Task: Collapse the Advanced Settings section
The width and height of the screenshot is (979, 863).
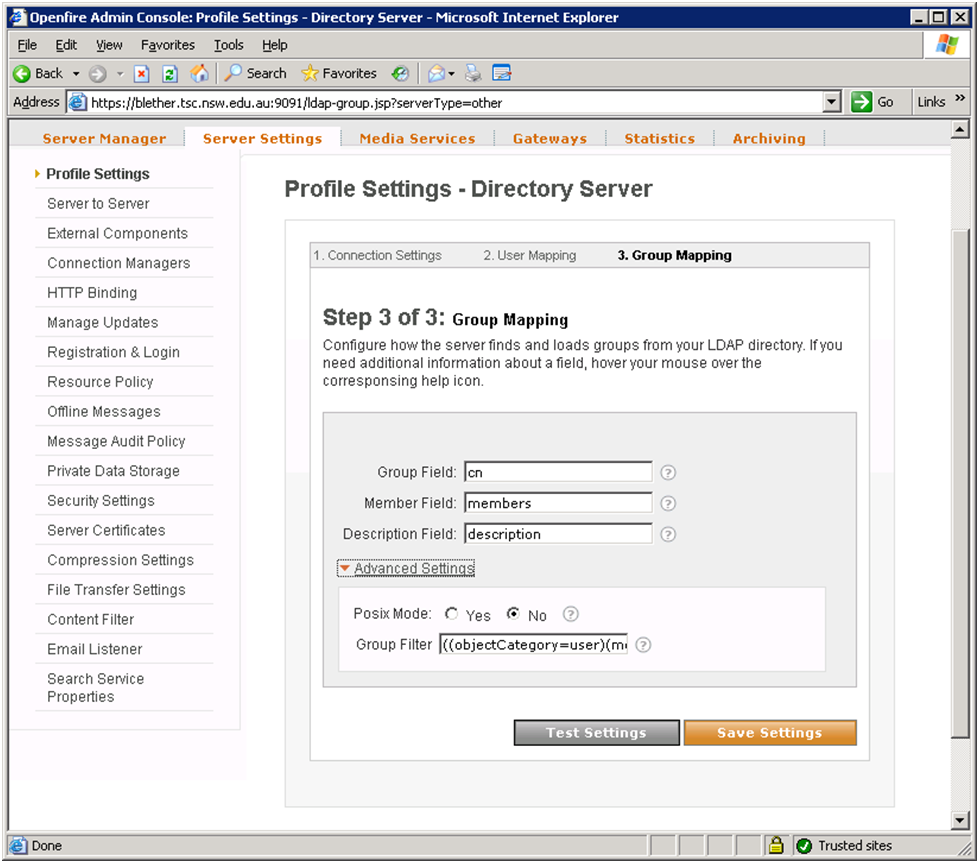Action: click(406, 568)
